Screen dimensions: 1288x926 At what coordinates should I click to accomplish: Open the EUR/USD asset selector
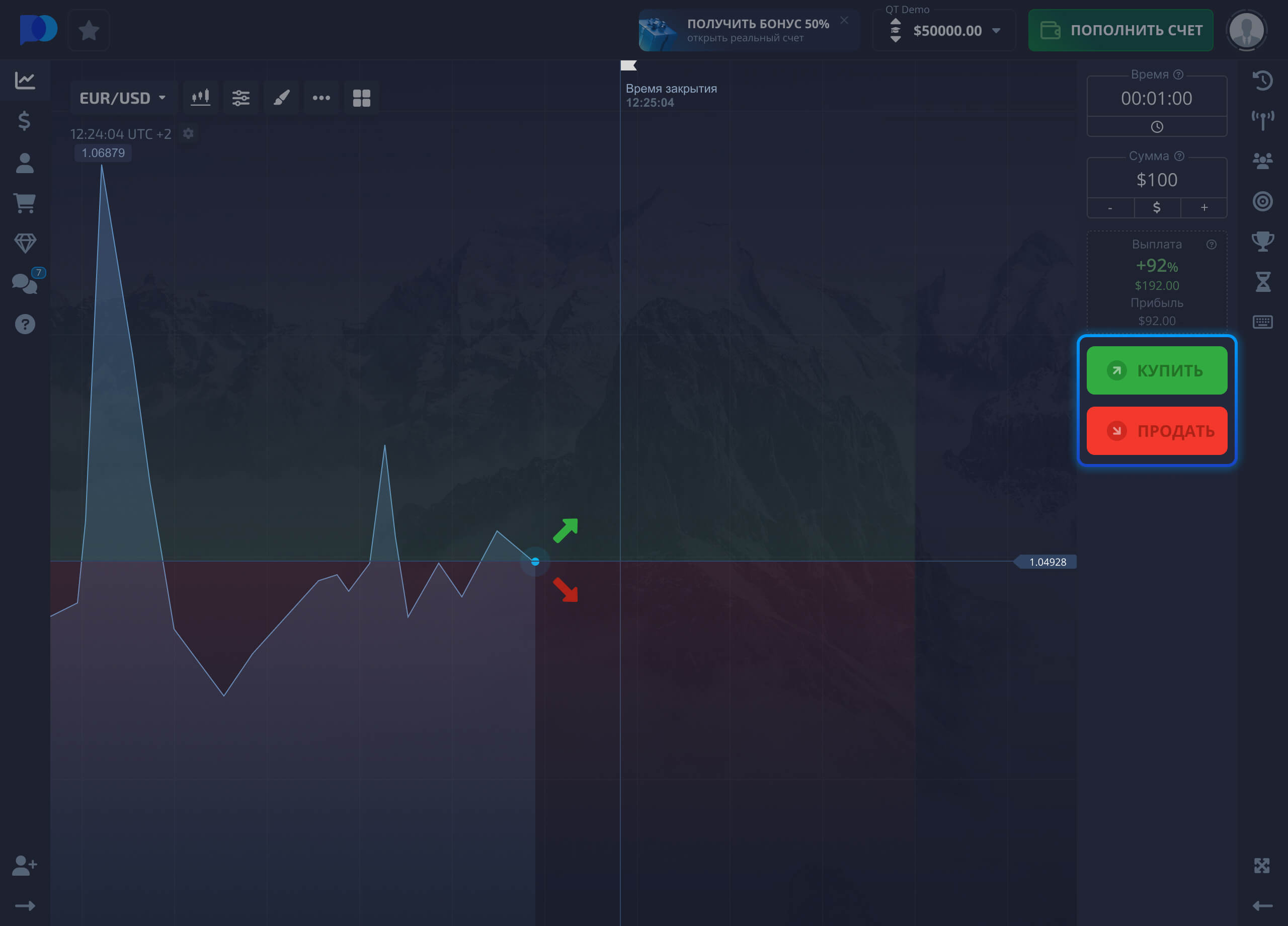122,97
